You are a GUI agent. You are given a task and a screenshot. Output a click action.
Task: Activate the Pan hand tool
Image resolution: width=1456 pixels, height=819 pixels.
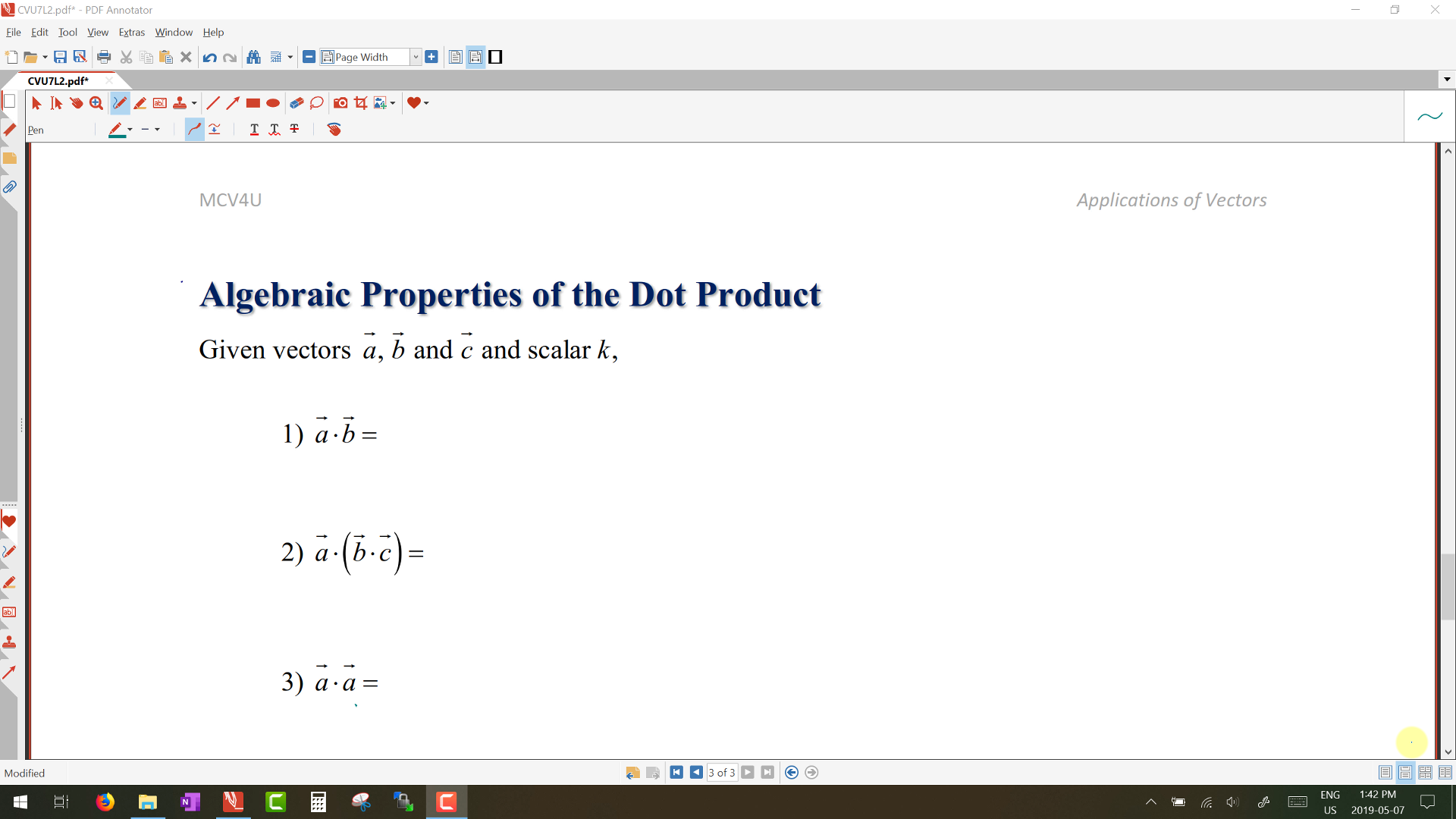pos(76,103)
